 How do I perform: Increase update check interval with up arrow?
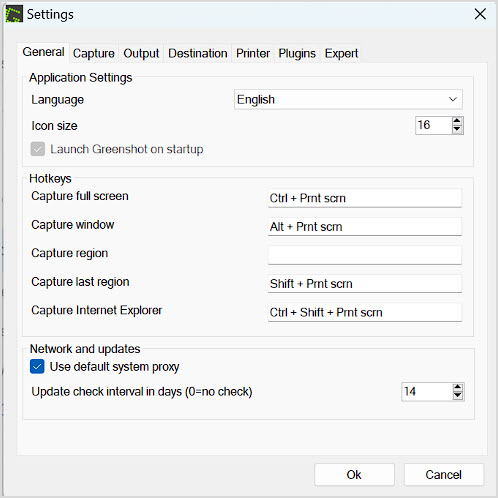tap(457, 387)
